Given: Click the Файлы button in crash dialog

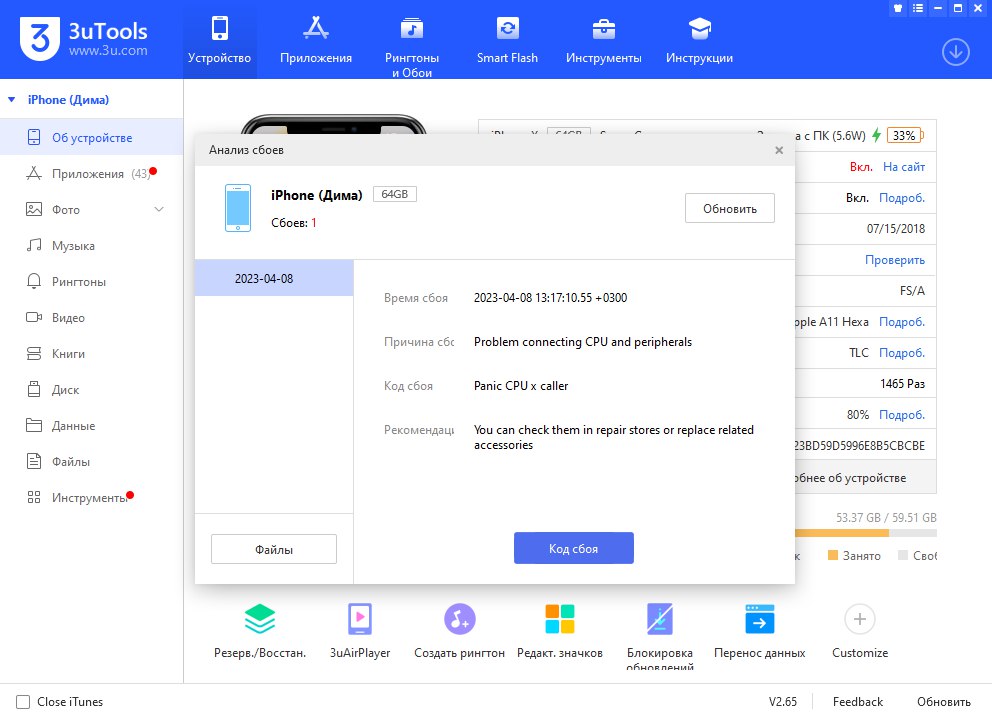Looking at the screenshot, I should 273,549.
